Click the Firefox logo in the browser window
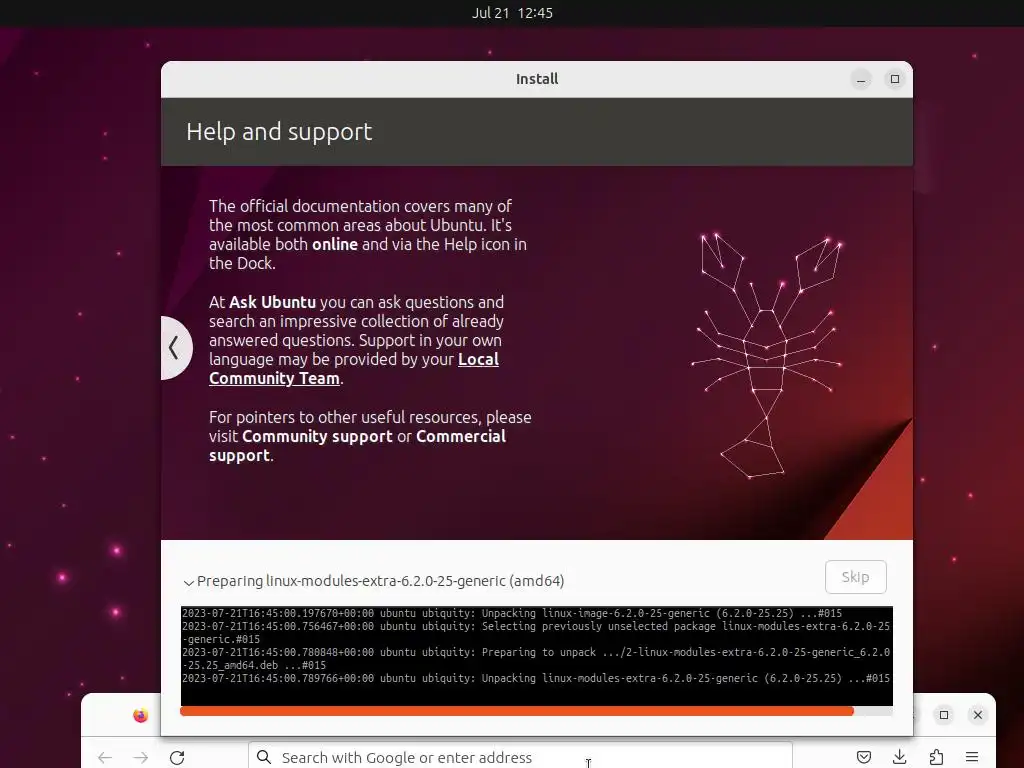The image size is (1024, 768). click(x=140, y=715)
